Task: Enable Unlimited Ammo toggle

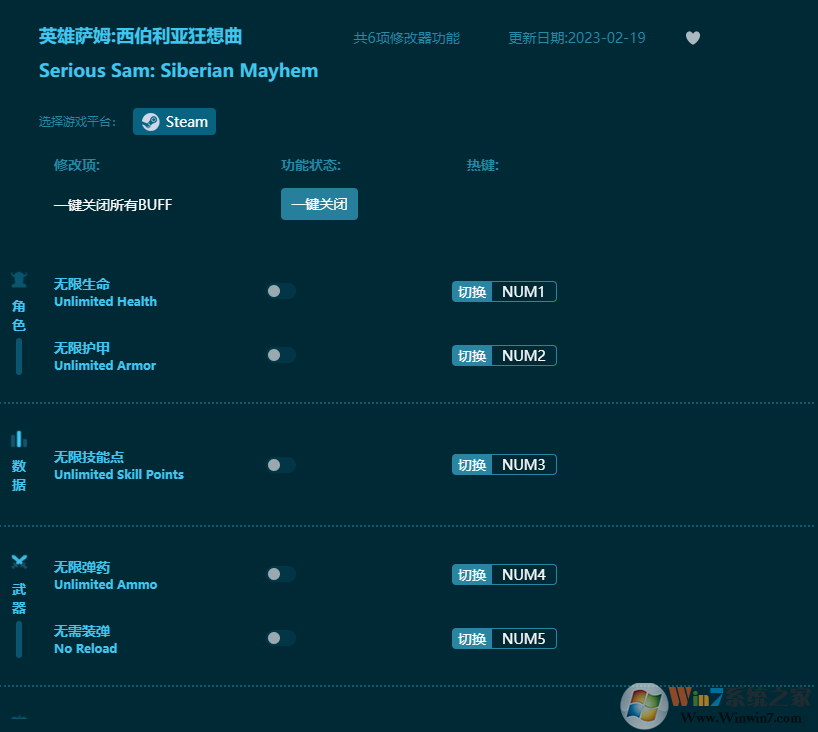Action: pos(281,574)
